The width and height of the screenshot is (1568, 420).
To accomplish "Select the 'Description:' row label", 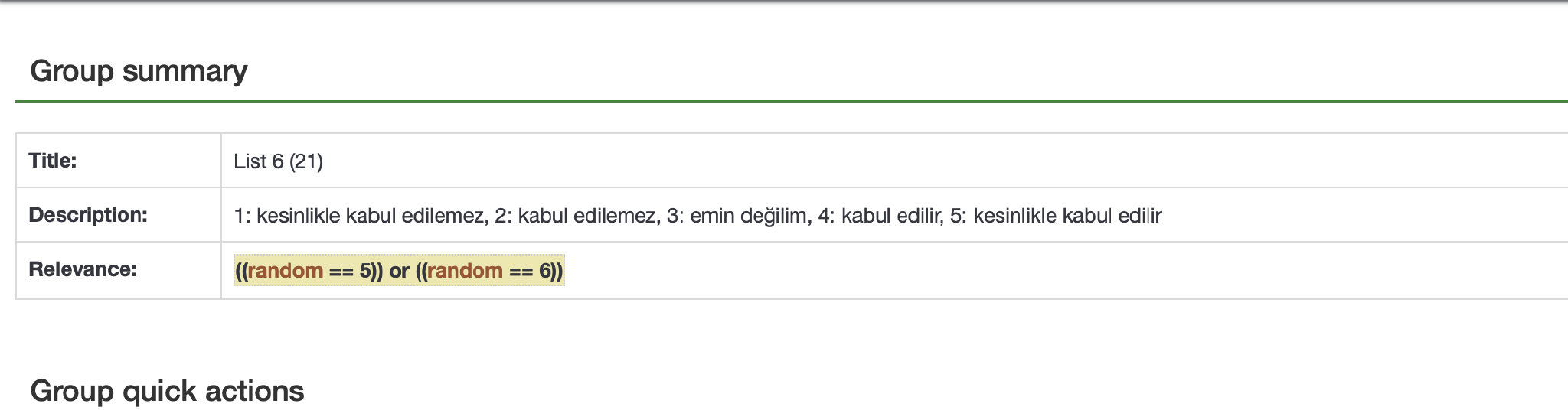I will pyautogui.click(x=88, y=215).
